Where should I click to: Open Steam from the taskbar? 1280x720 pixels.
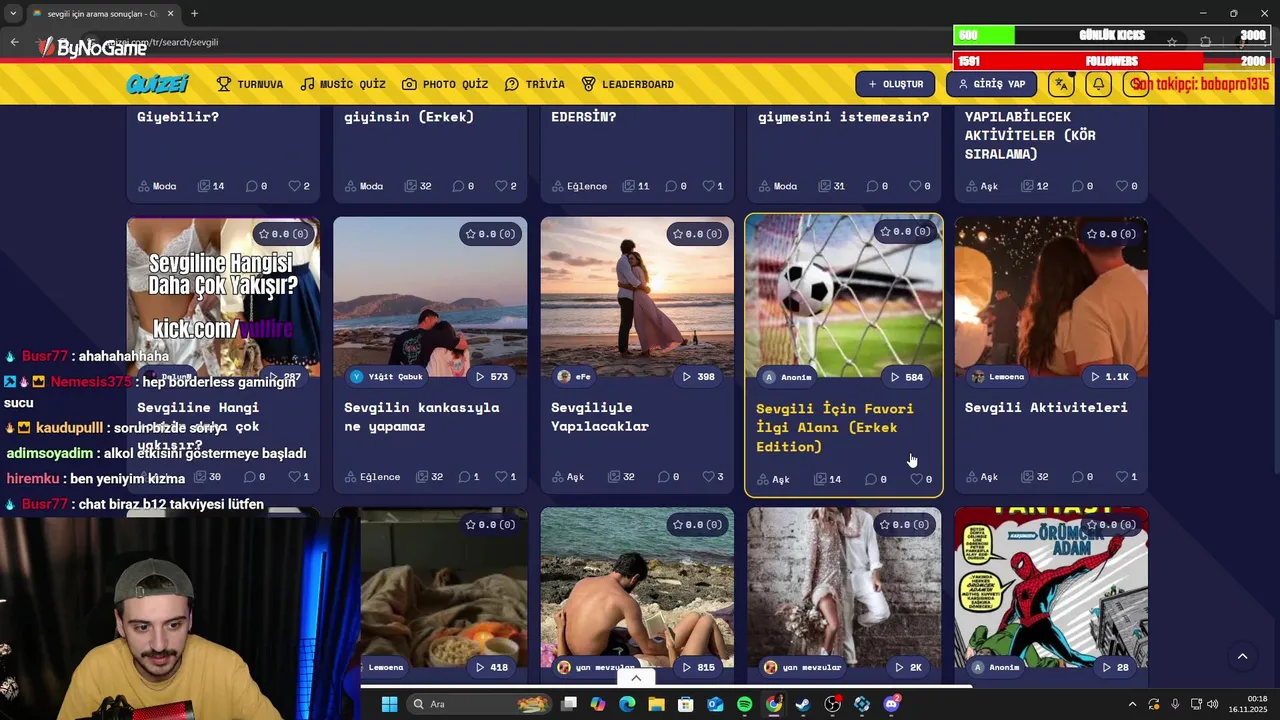coord(803,704)
